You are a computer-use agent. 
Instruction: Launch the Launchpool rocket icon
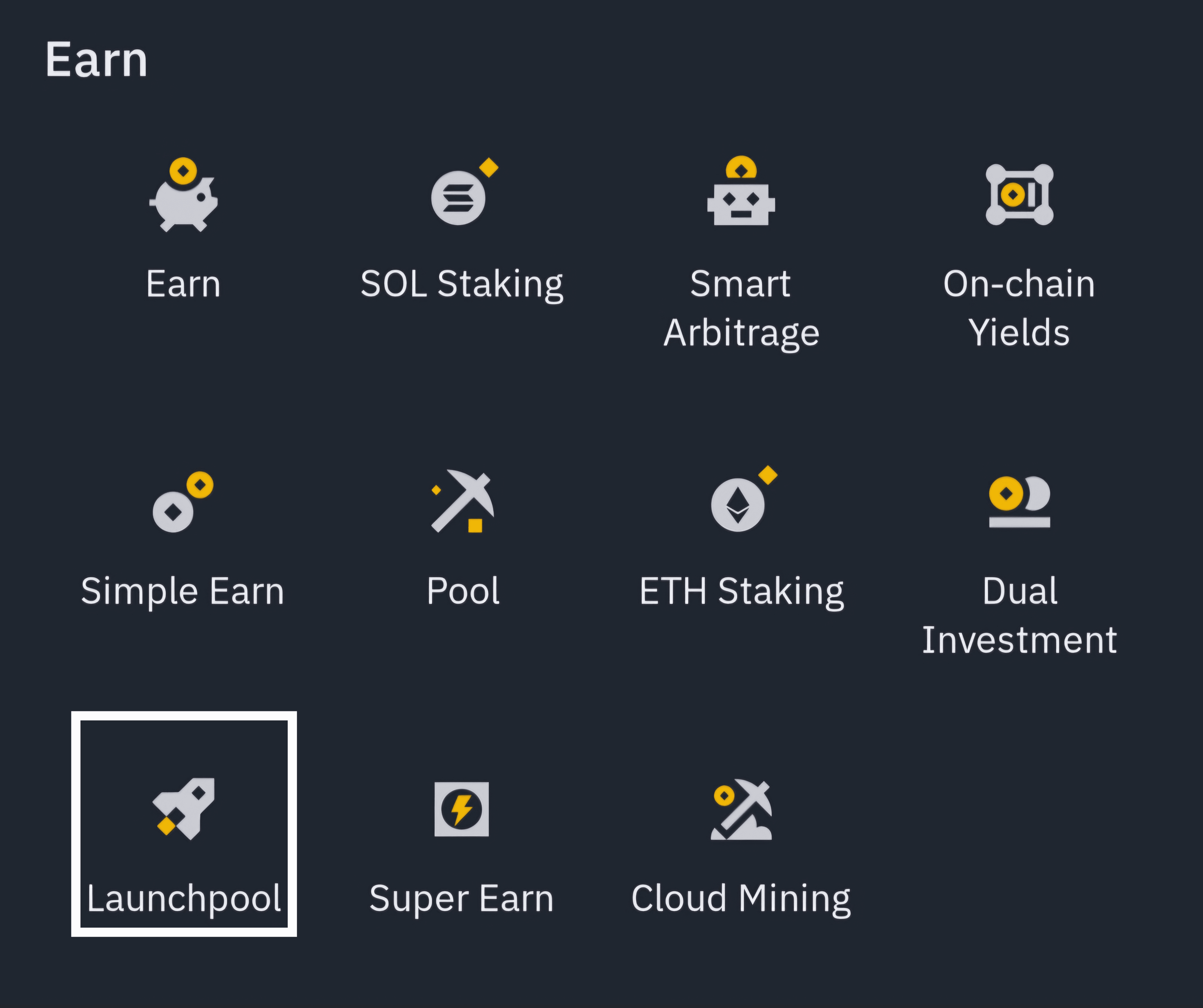tap(183, 809)
